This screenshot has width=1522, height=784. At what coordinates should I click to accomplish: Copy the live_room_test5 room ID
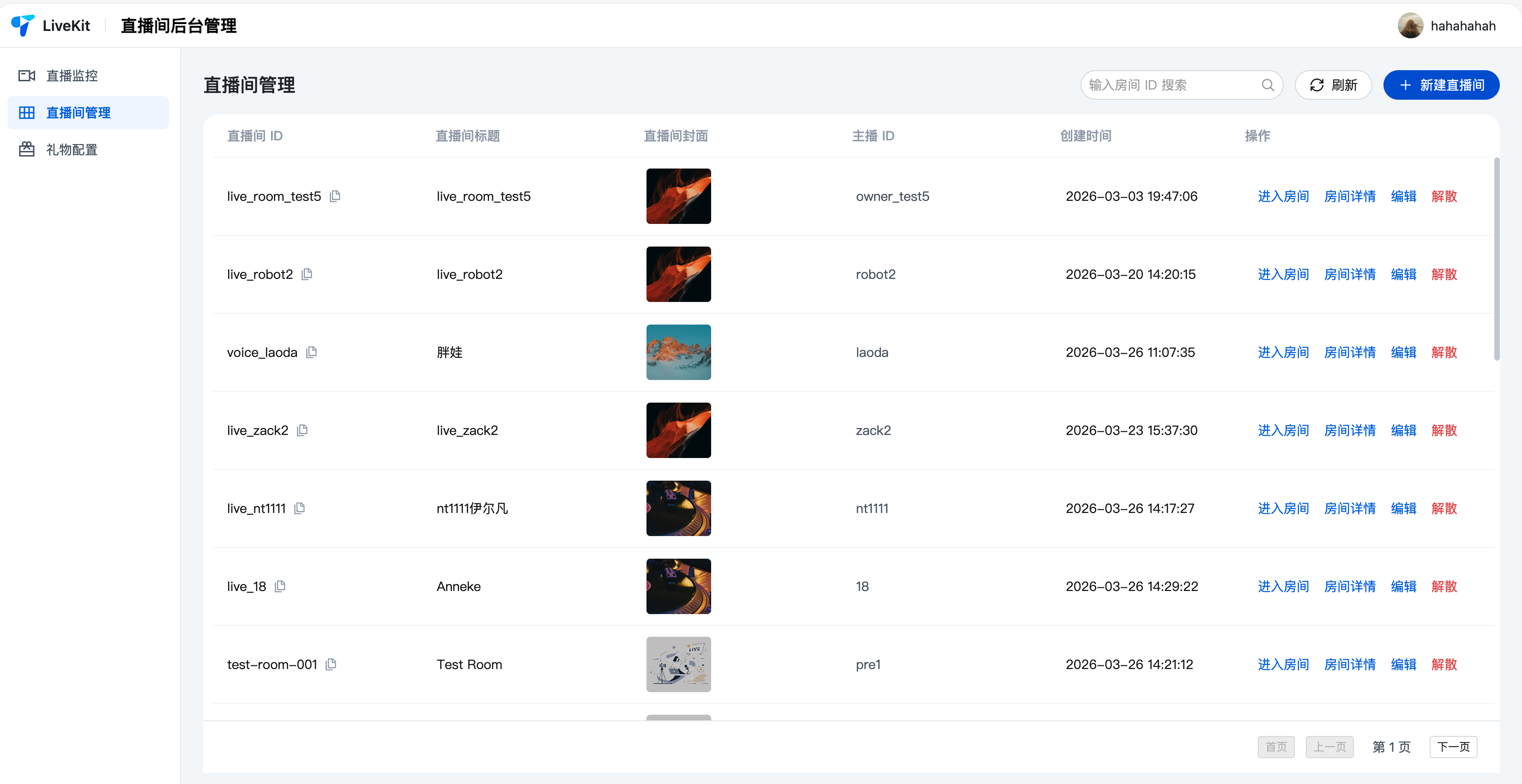click(x=335, y=196)
